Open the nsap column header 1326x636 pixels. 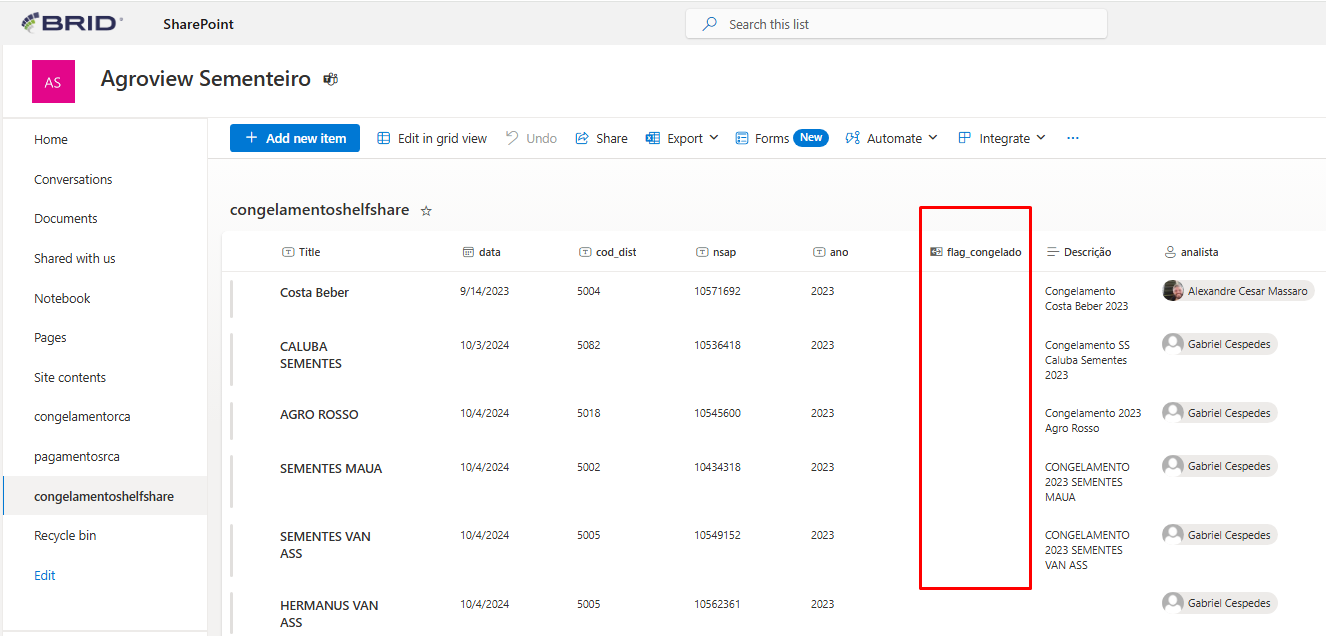[715, 252]
